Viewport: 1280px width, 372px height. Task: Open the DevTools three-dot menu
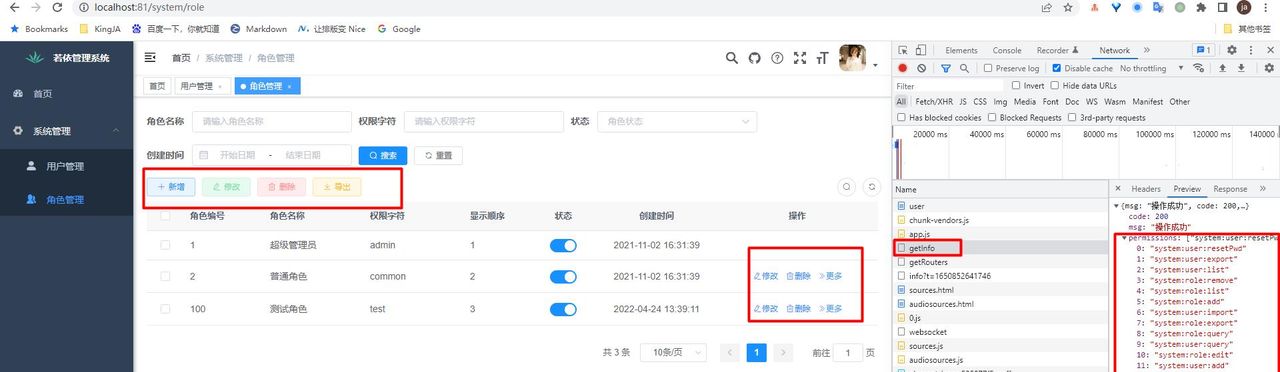point(1251,50)
